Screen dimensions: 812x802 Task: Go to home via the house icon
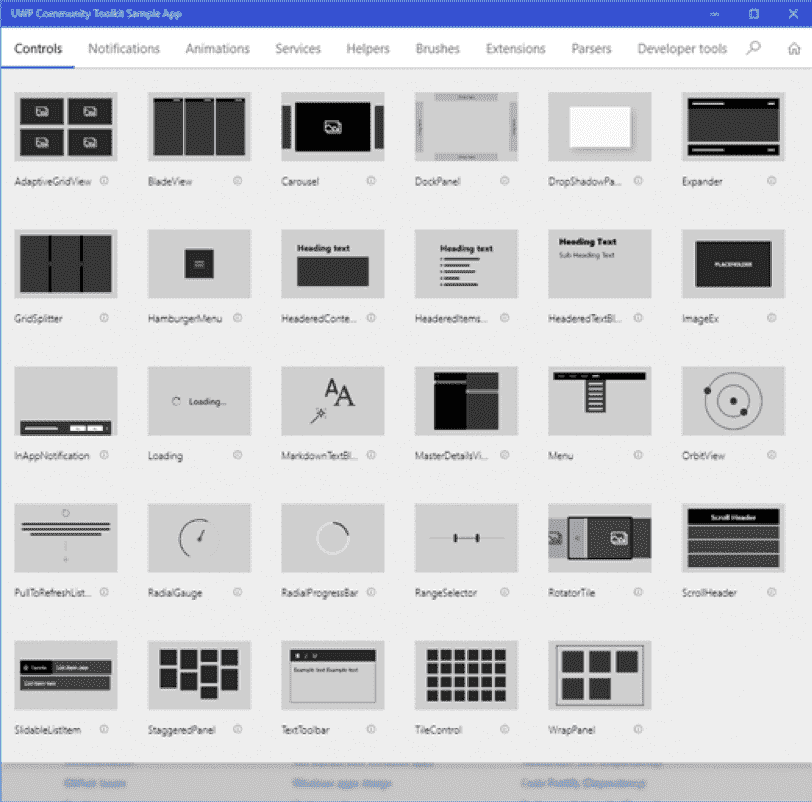(794, 49)
